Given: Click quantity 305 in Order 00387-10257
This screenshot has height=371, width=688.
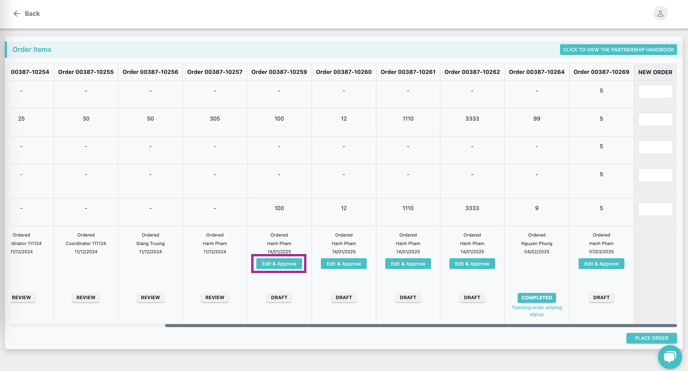Looking at the screenshot, I should tap(215, 119).
